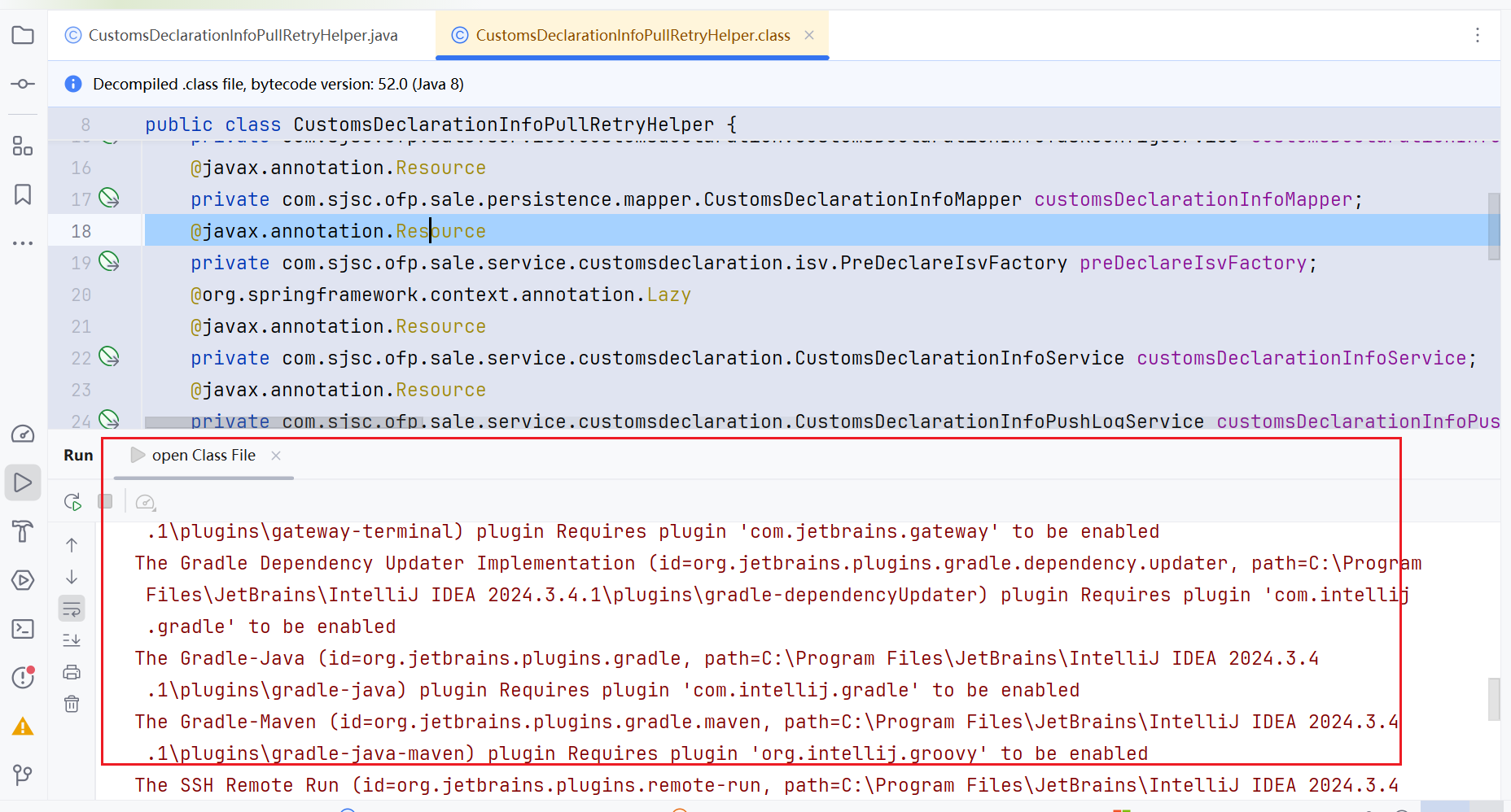Click line number 23 in gutter

point(81,390)
